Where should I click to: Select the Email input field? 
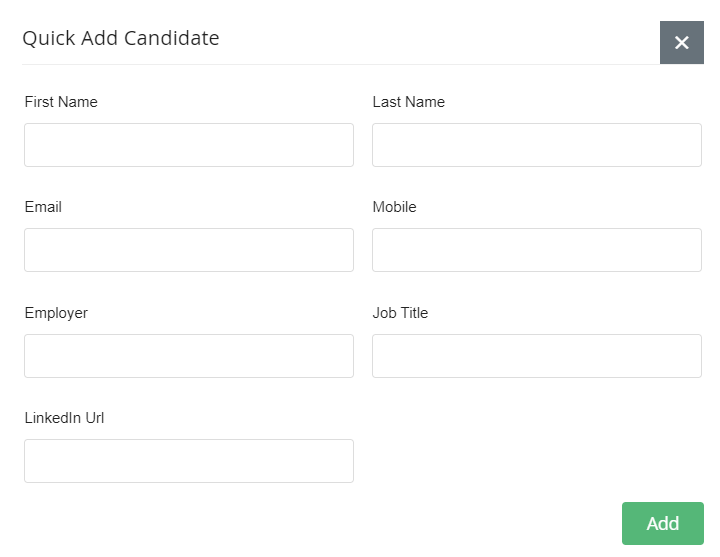pyautogui.click(x=189, y=250)
